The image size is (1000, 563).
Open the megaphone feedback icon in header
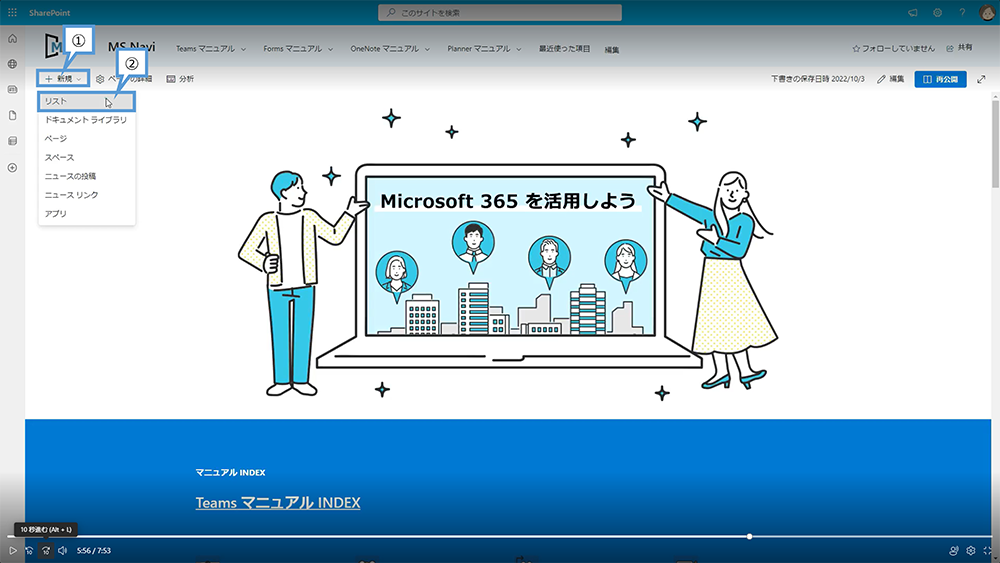(x=913, y=12)
